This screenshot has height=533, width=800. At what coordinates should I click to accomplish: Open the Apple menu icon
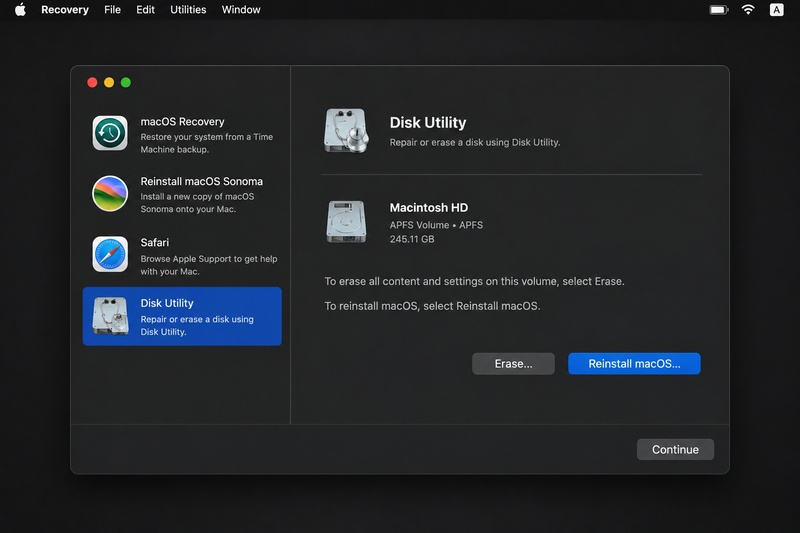pos(20,10)
